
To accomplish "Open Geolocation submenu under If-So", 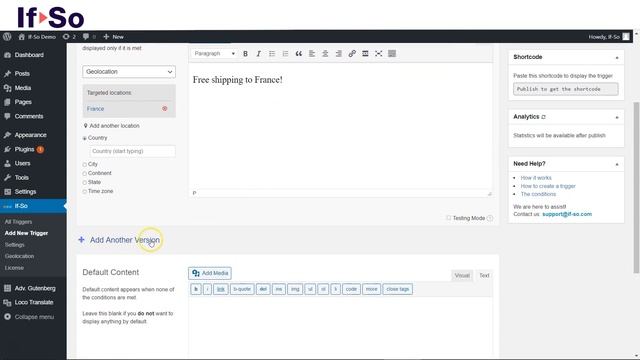I will click(x=20, y=256).
